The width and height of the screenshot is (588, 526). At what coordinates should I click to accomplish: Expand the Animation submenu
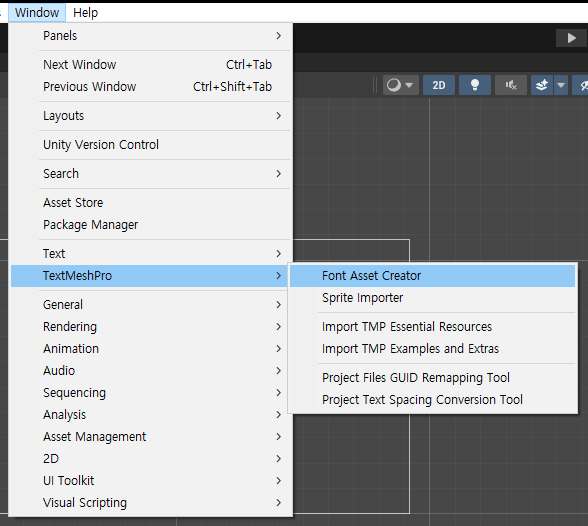(x=150, y=349)
